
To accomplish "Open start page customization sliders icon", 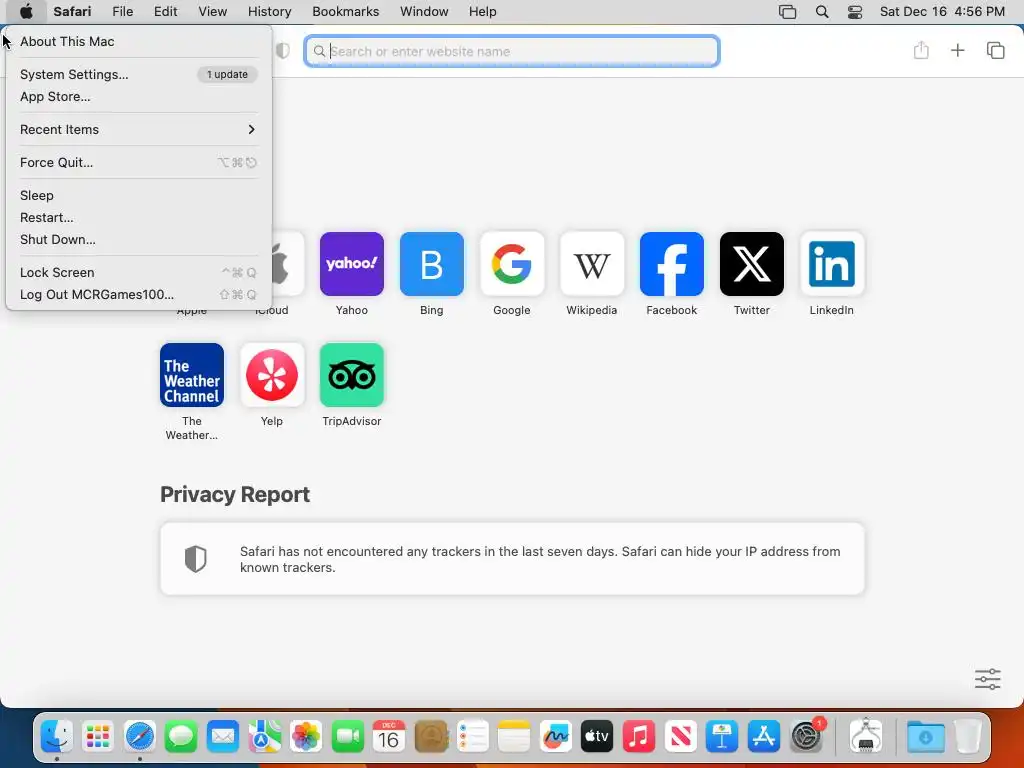I will [987, 679].
